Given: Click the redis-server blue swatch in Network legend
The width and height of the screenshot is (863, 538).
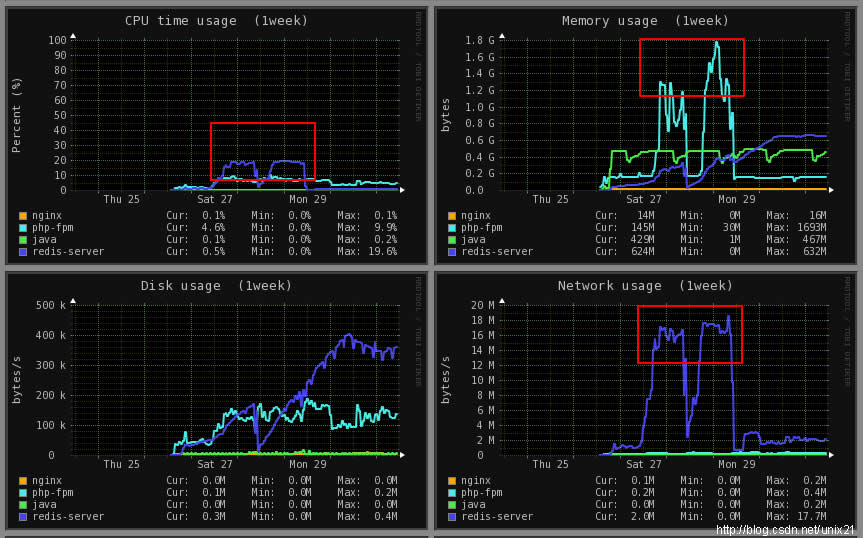Looking at the screenshot, I should tap(452, 517).
